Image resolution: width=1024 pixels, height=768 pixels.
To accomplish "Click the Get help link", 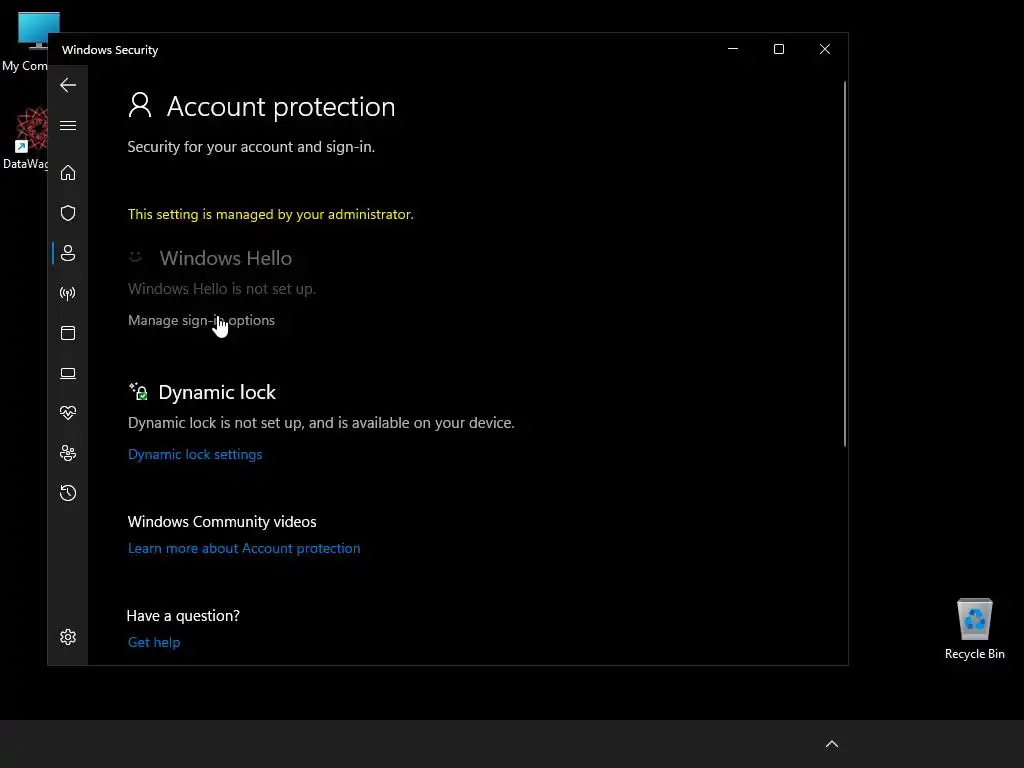I will pos(154,642).
